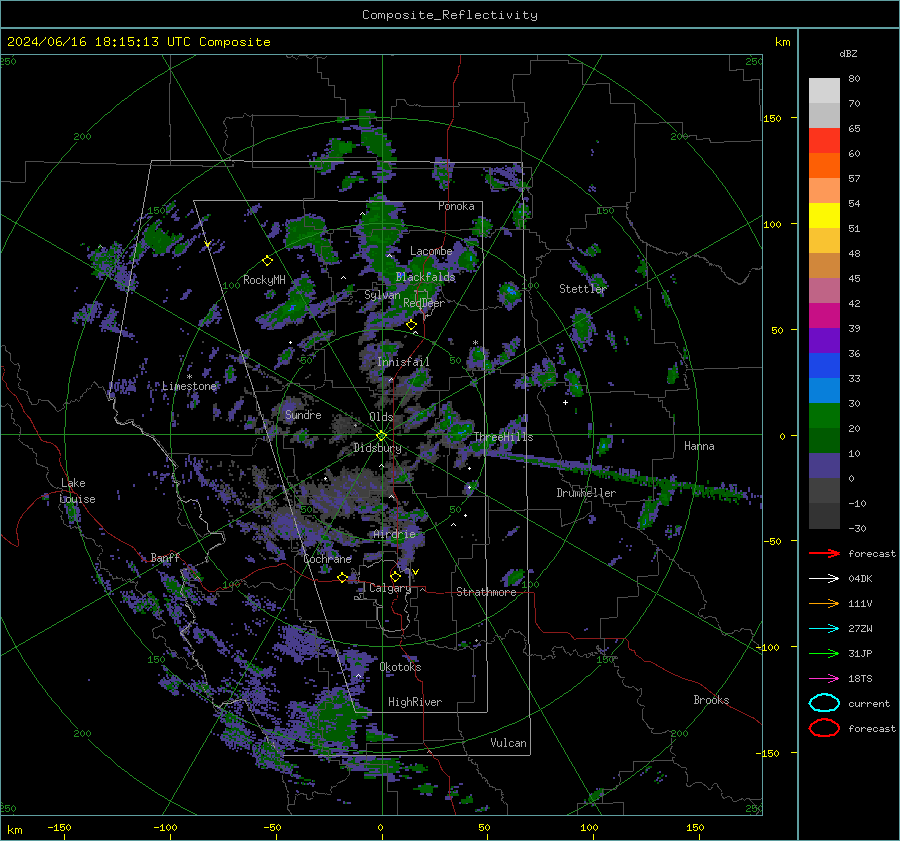This screenshot has height=841, width=900.
Task: Click the Okotoks city label
Action: coord(400,667)
